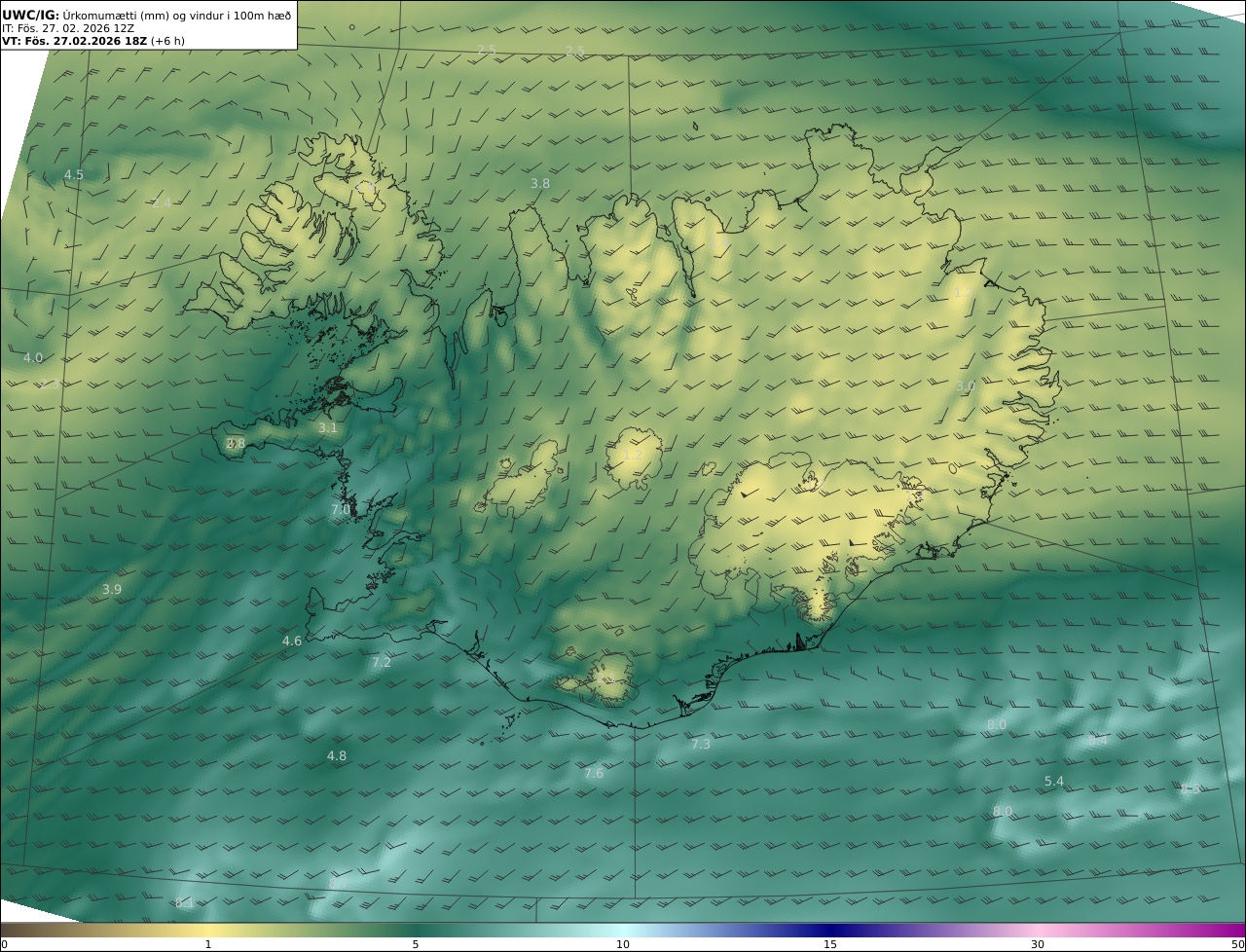Pick the dark blue 15 mm colorbar mark
This screenshot has height=952, width=1246.
tap(830, 932)
